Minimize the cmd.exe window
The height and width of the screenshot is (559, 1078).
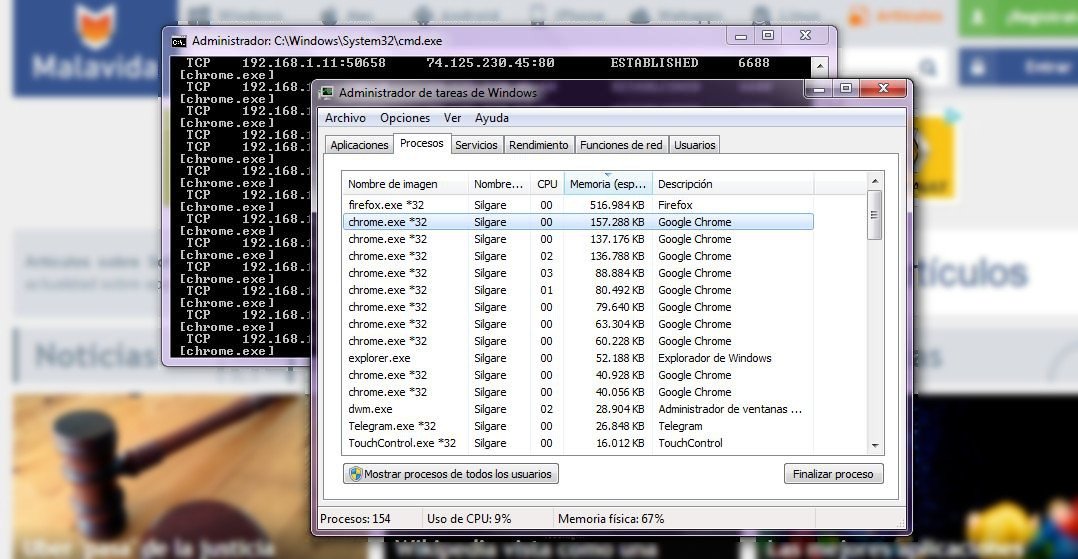[x=741, y=36]
